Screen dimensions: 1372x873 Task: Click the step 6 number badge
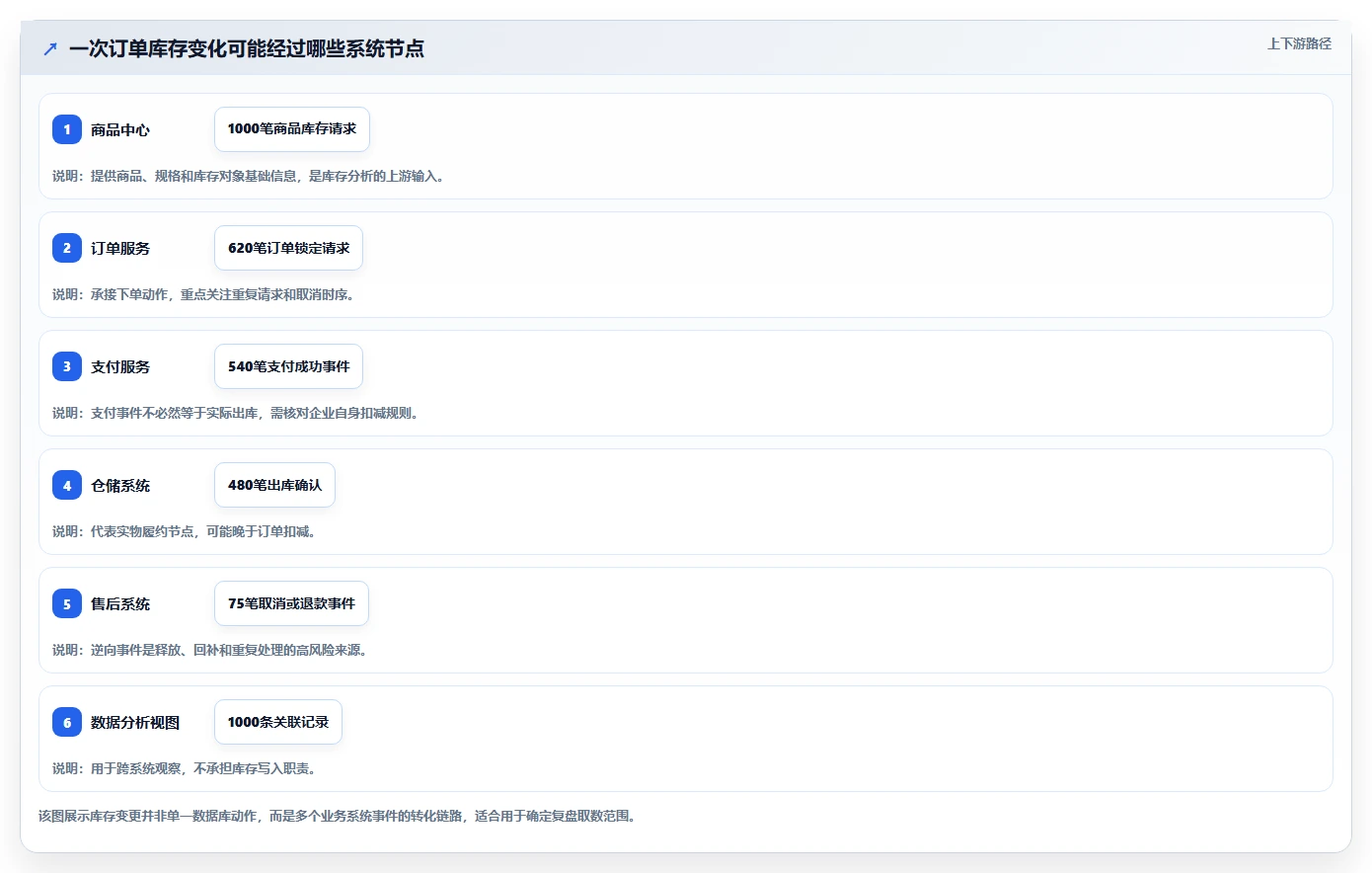click(67, 722)
